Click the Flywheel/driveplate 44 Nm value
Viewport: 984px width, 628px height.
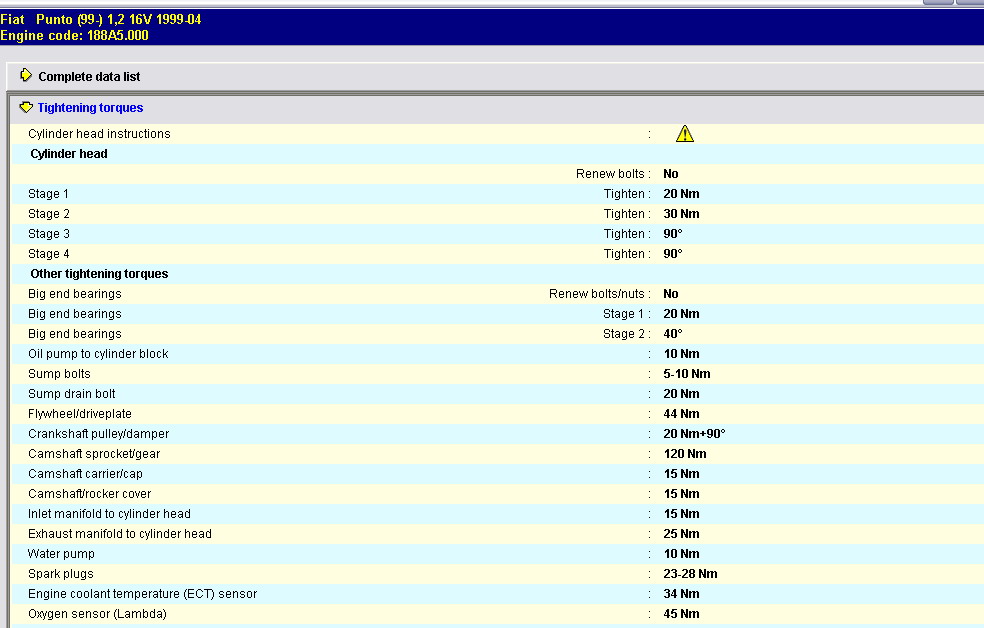pos(681,414)
